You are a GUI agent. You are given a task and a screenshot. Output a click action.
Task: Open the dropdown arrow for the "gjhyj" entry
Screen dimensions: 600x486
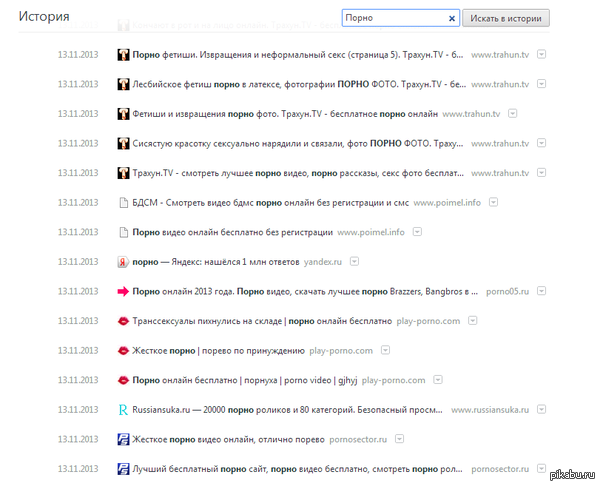pyautogui.click(x=438, y=380)
